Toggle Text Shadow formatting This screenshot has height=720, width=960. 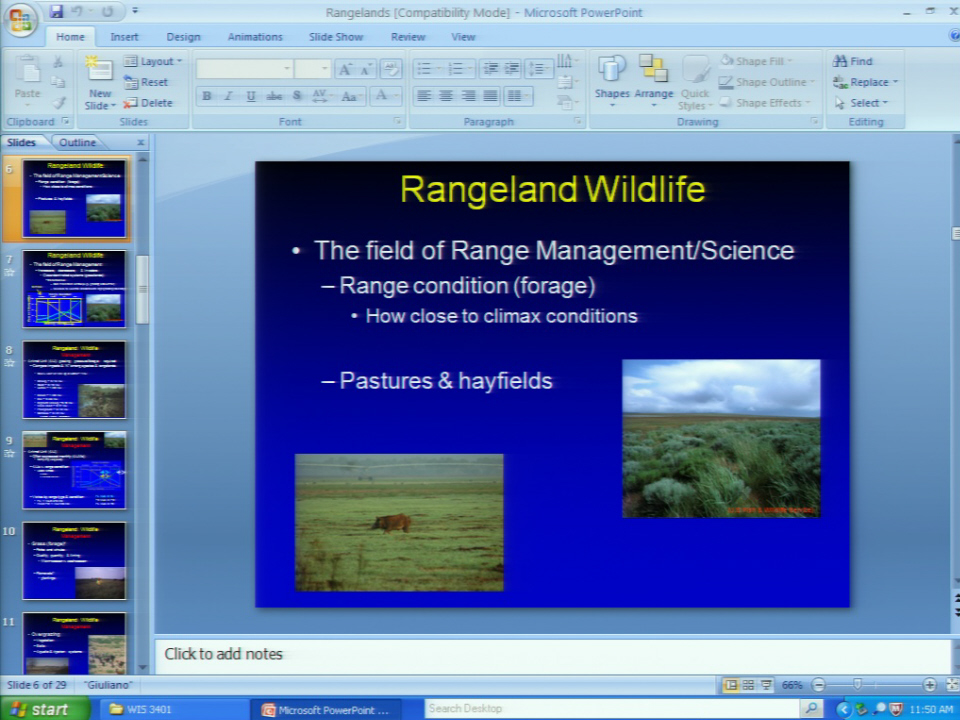tap(297, 96)
